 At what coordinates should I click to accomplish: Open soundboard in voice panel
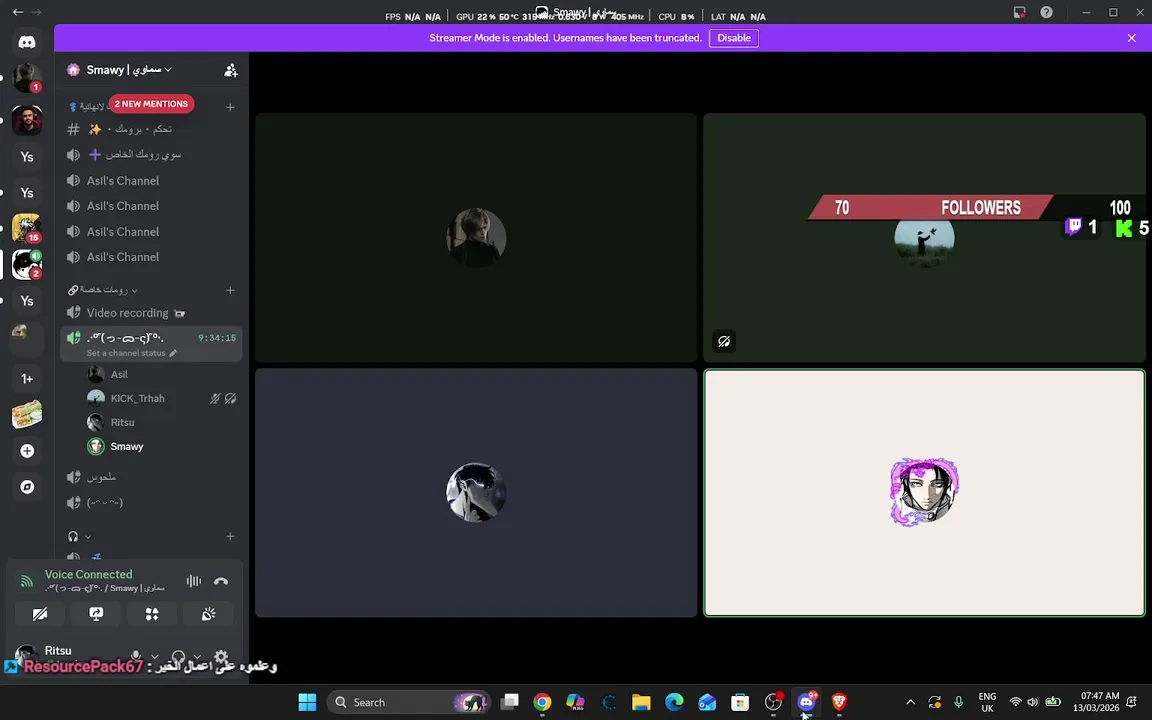[209, 614]
